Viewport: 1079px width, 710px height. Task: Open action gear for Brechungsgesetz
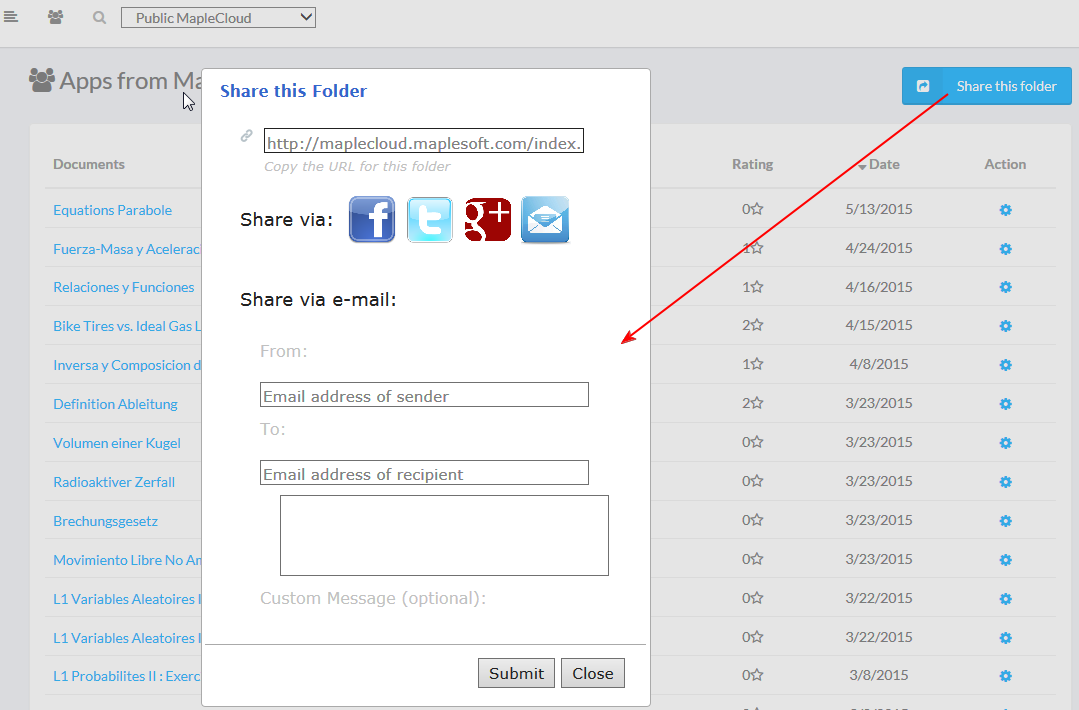pyautogui.click(x=1005, y=521)
